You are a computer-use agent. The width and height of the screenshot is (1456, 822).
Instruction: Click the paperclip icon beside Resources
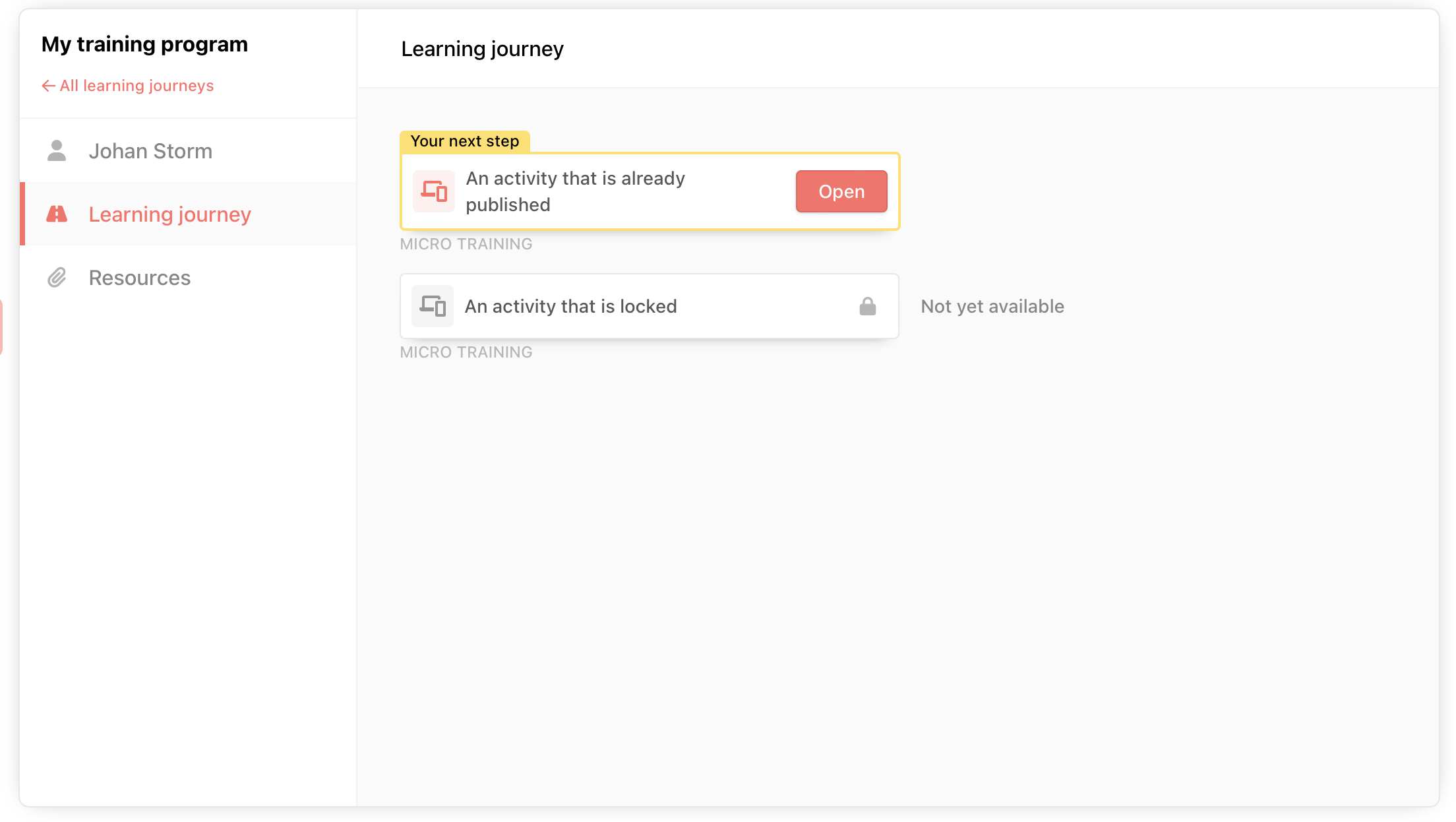(x=57, y=278)
